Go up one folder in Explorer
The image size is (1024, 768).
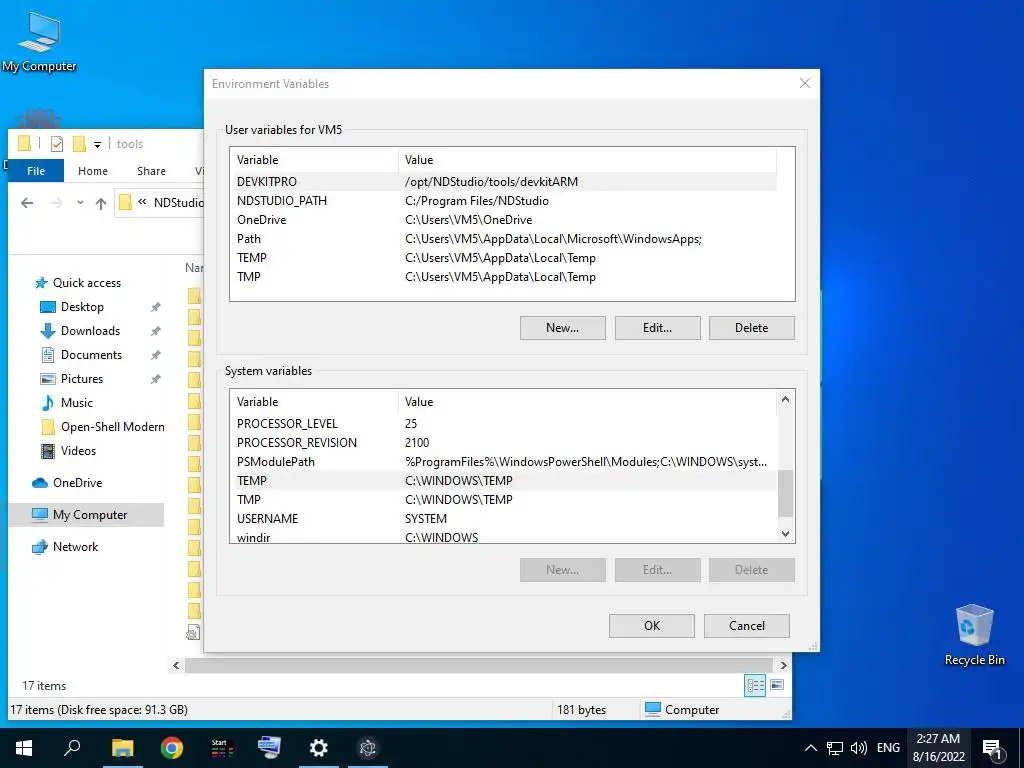[x=101, y=203]
